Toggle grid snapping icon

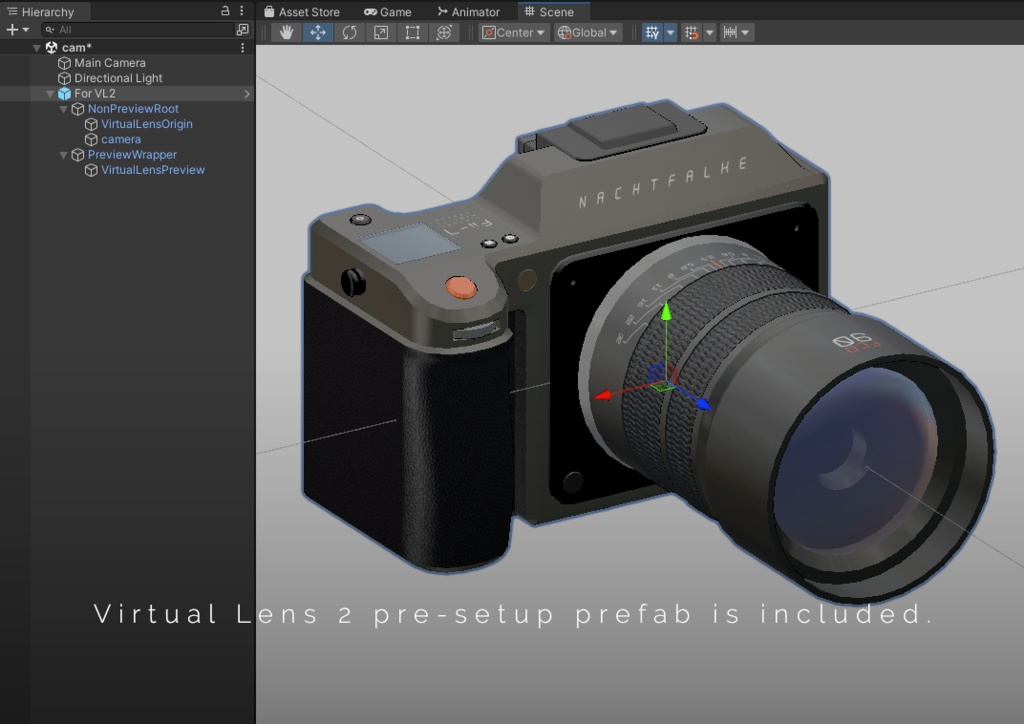coord(691,33)
